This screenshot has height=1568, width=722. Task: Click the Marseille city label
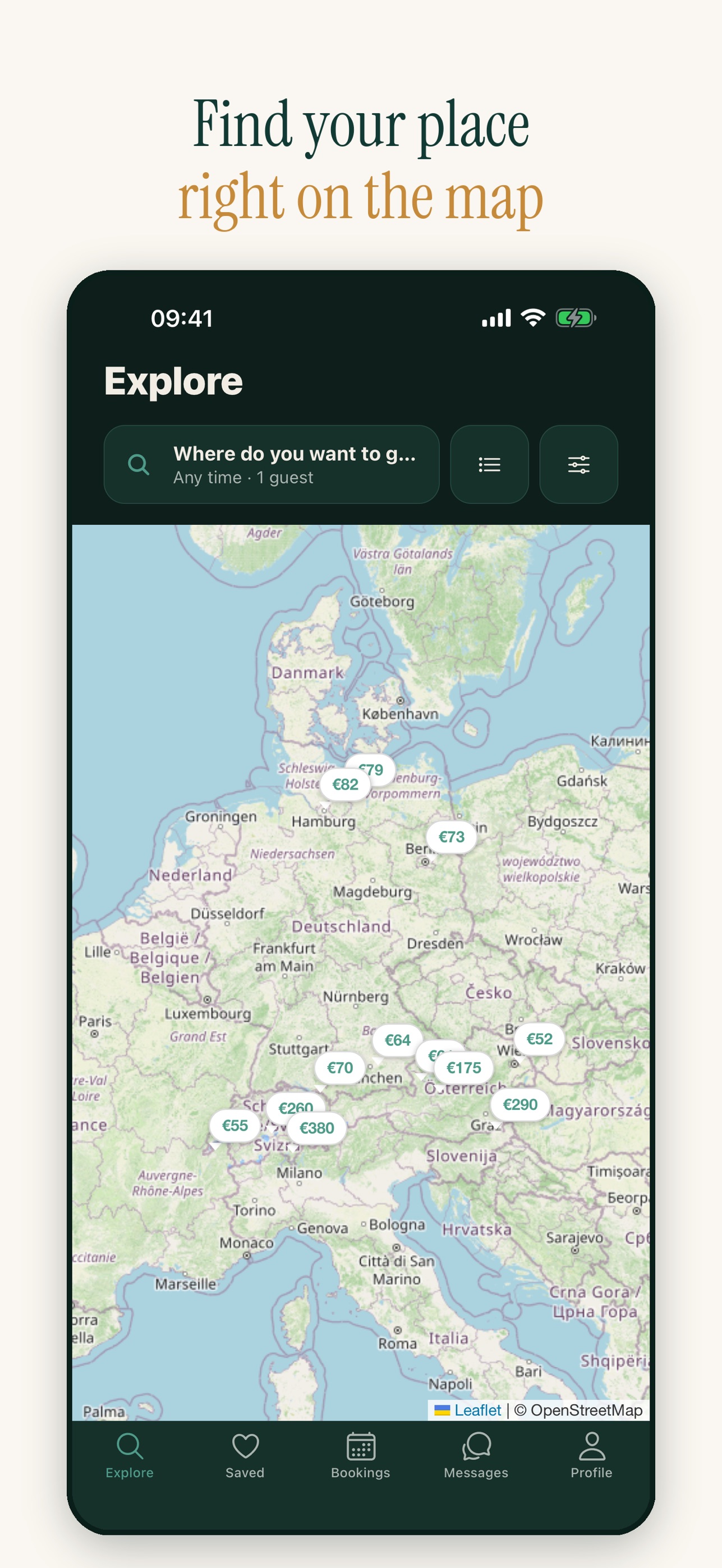pos(186,1284)
